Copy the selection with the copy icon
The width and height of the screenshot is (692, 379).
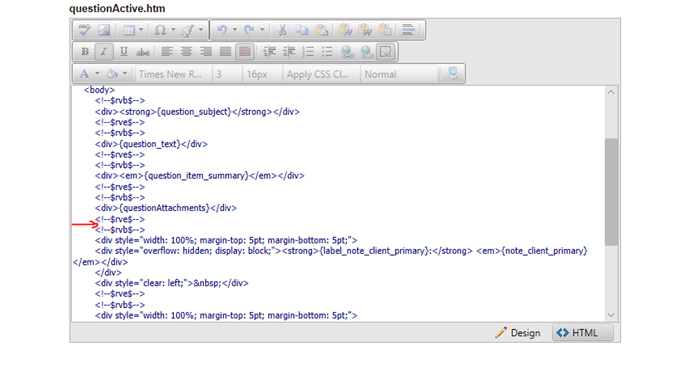tap(302, 30)
